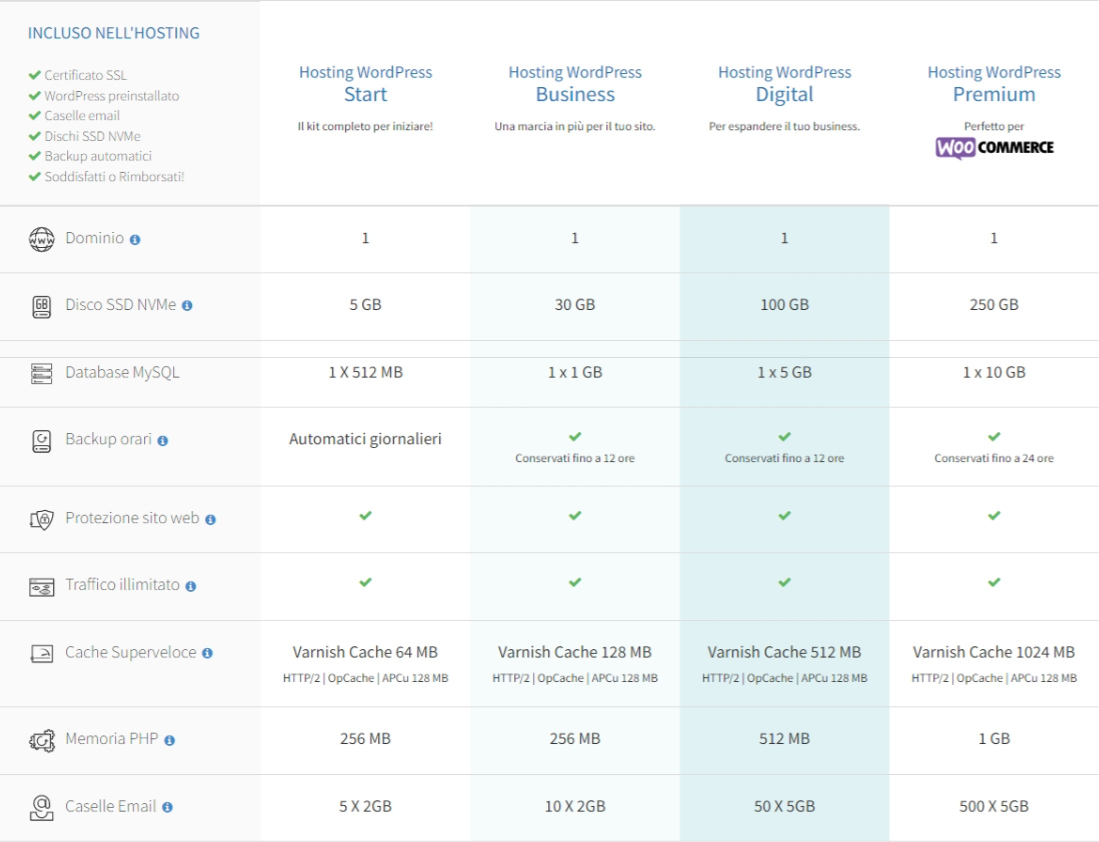
Task: Click the checkmark beside Certificato SSL
Action: [34, 75]
